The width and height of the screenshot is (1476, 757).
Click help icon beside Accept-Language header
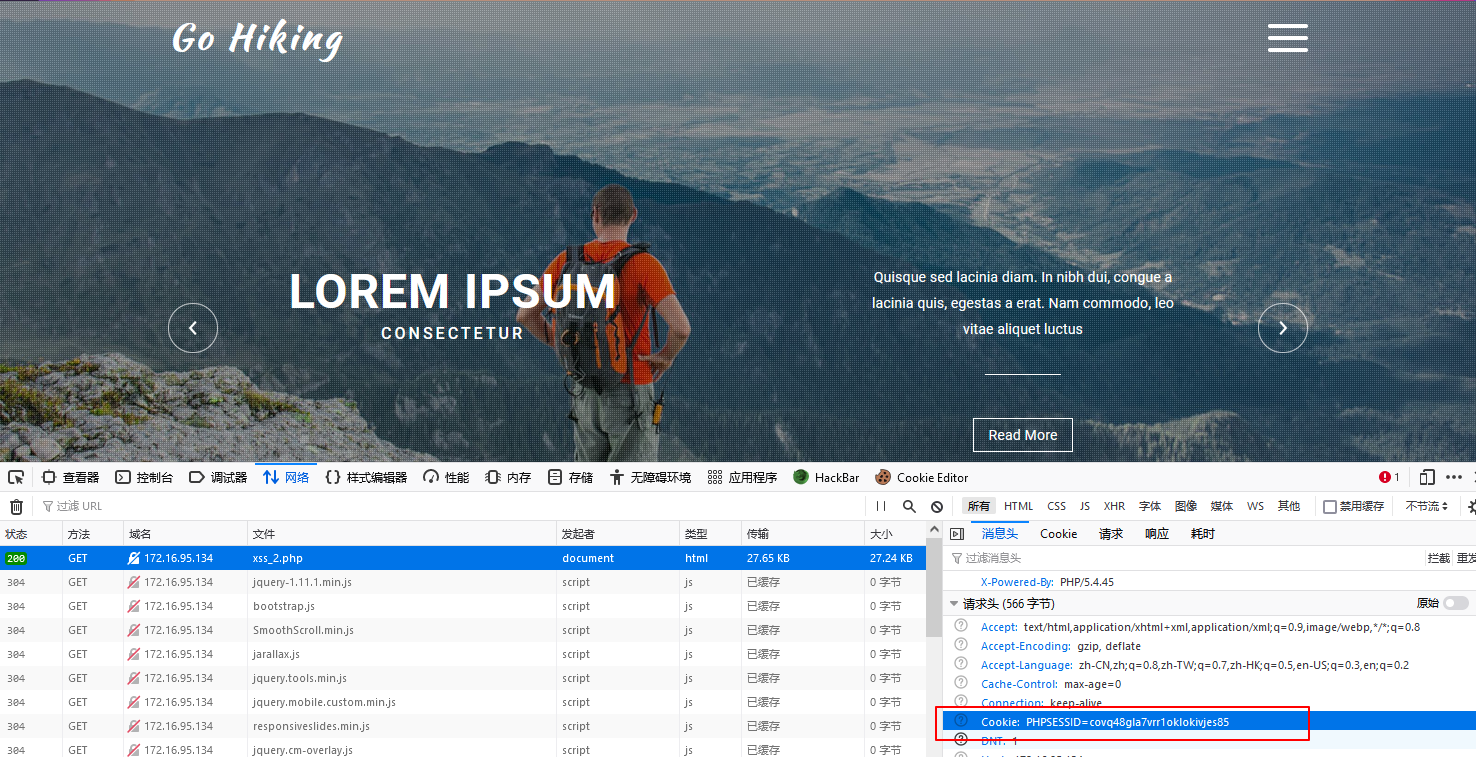961,665
